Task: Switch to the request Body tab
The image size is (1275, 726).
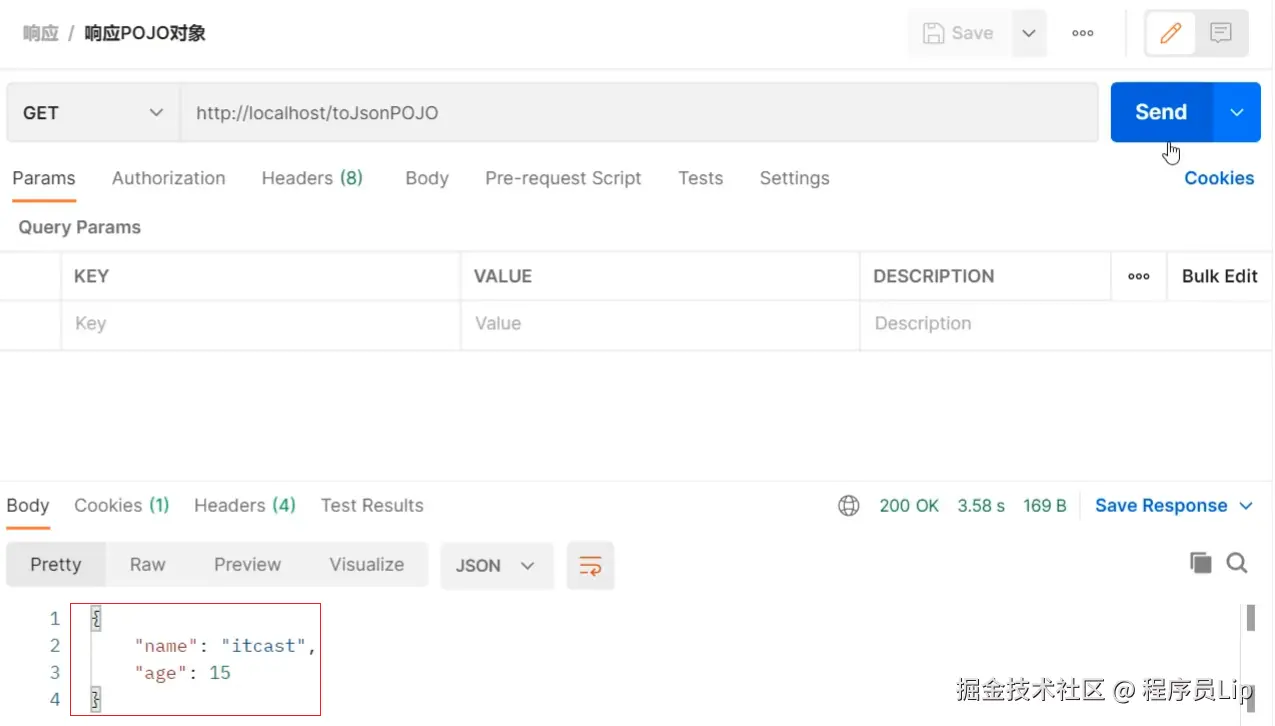Action: click(x=427, y=178)
